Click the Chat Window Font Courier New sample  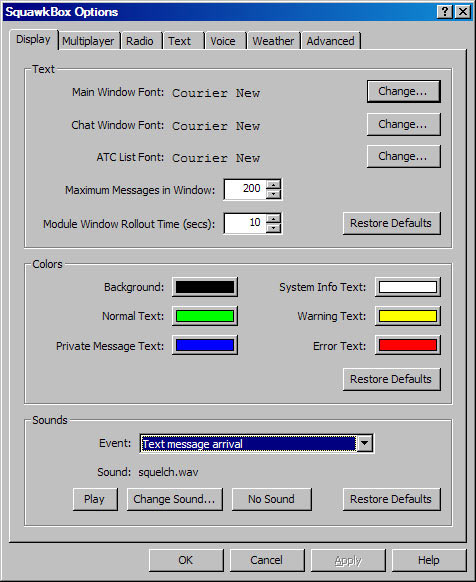pos(216,126)
